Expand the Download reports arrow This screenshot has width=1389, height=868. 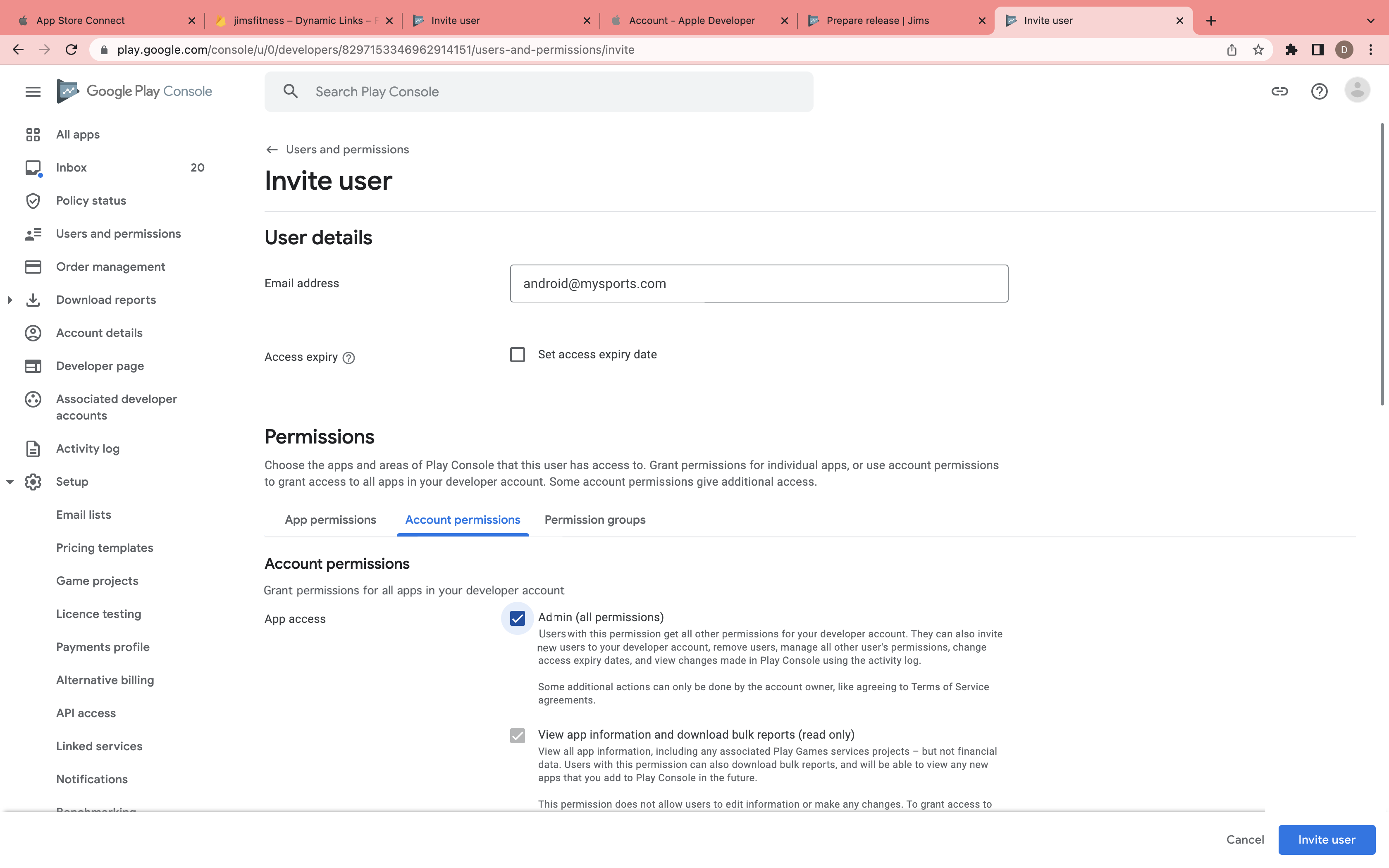tap(10, 300)
